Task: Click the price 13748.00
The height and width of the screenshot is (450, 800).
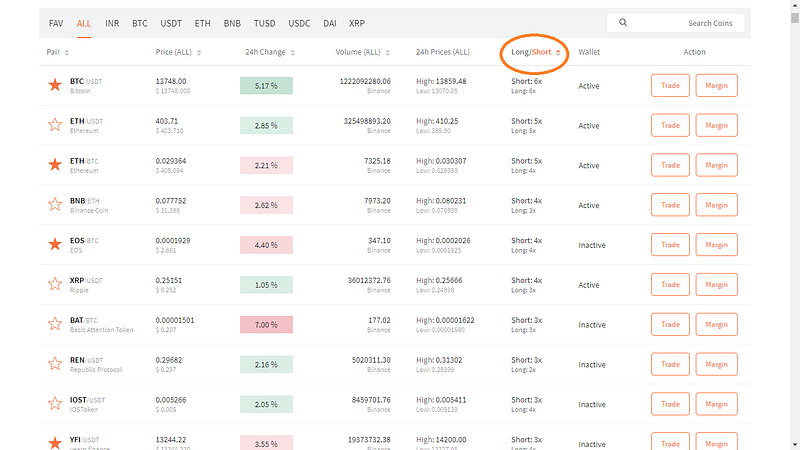Action: coord(171,81)
